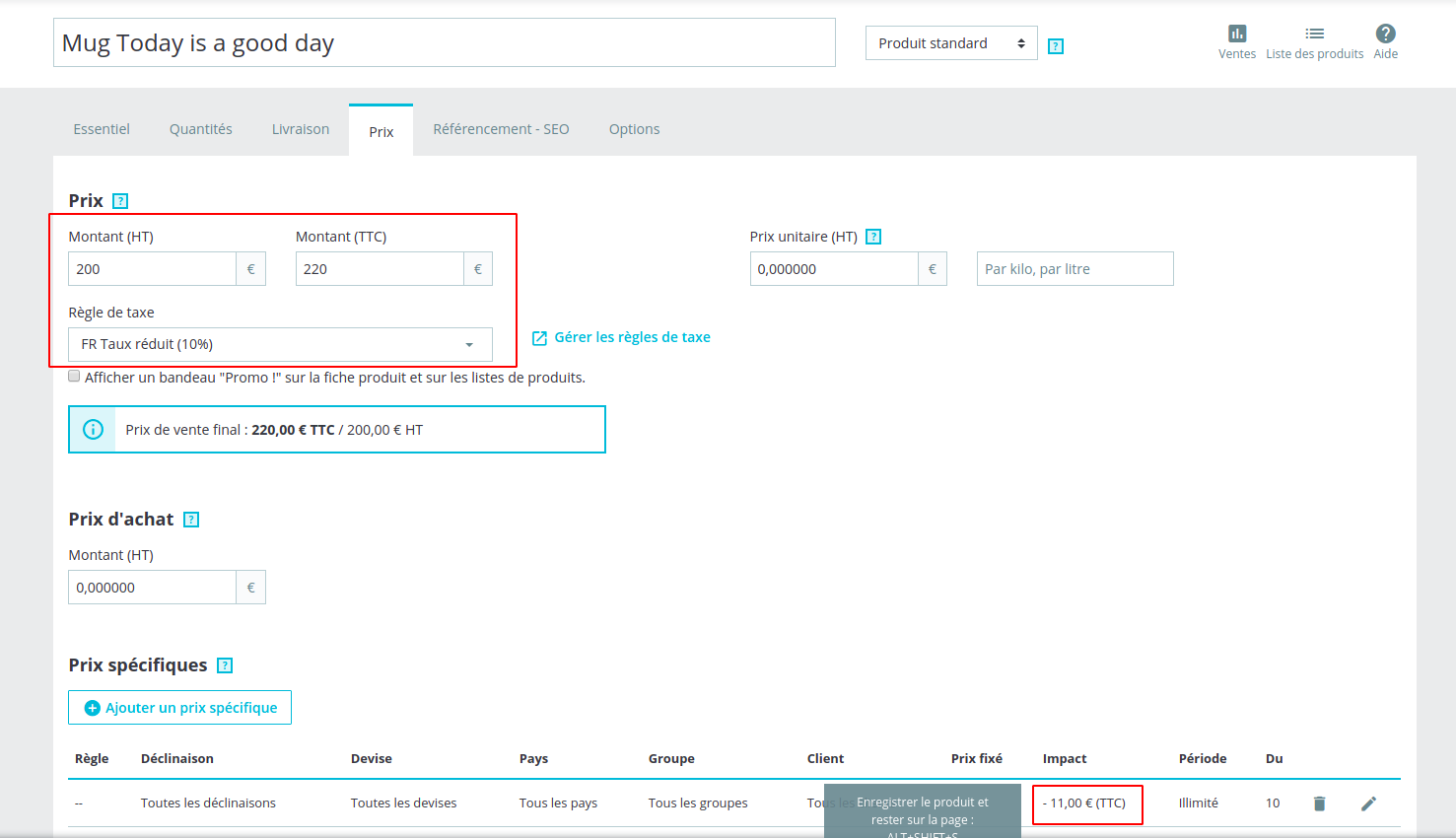Click Gérer les règles de taxe link
Image resolution: width=1456 pixels, height=838 pixels.
pos(621,337)
